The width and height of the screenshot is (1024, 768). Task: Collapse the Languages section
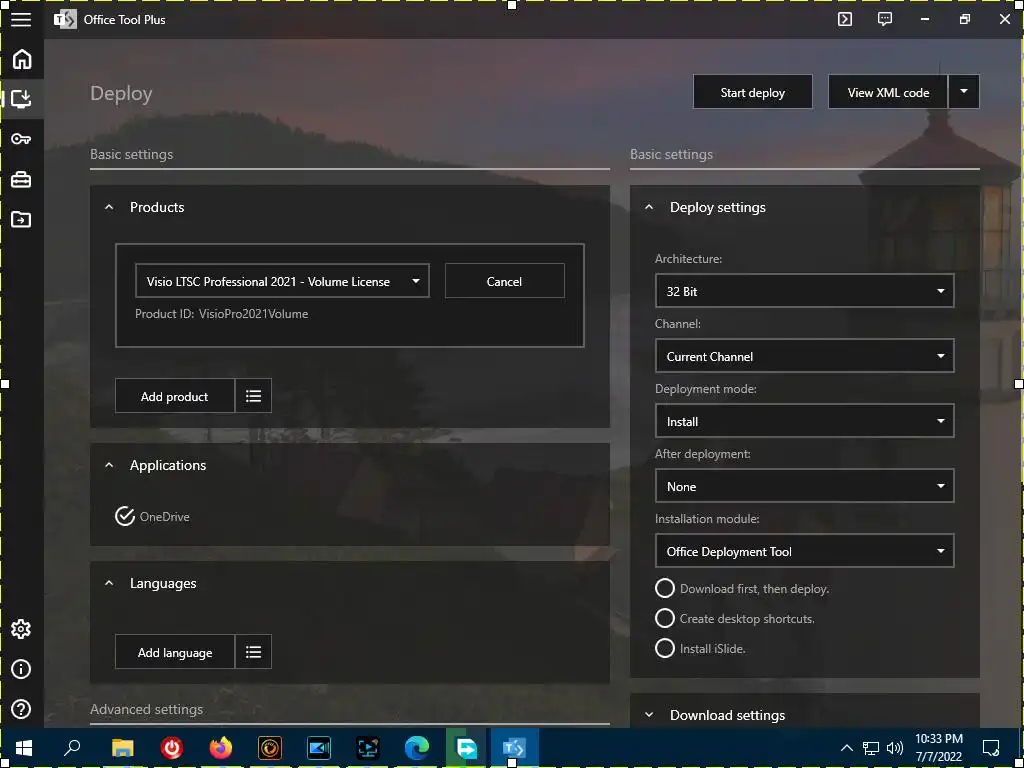coord(109,583)
